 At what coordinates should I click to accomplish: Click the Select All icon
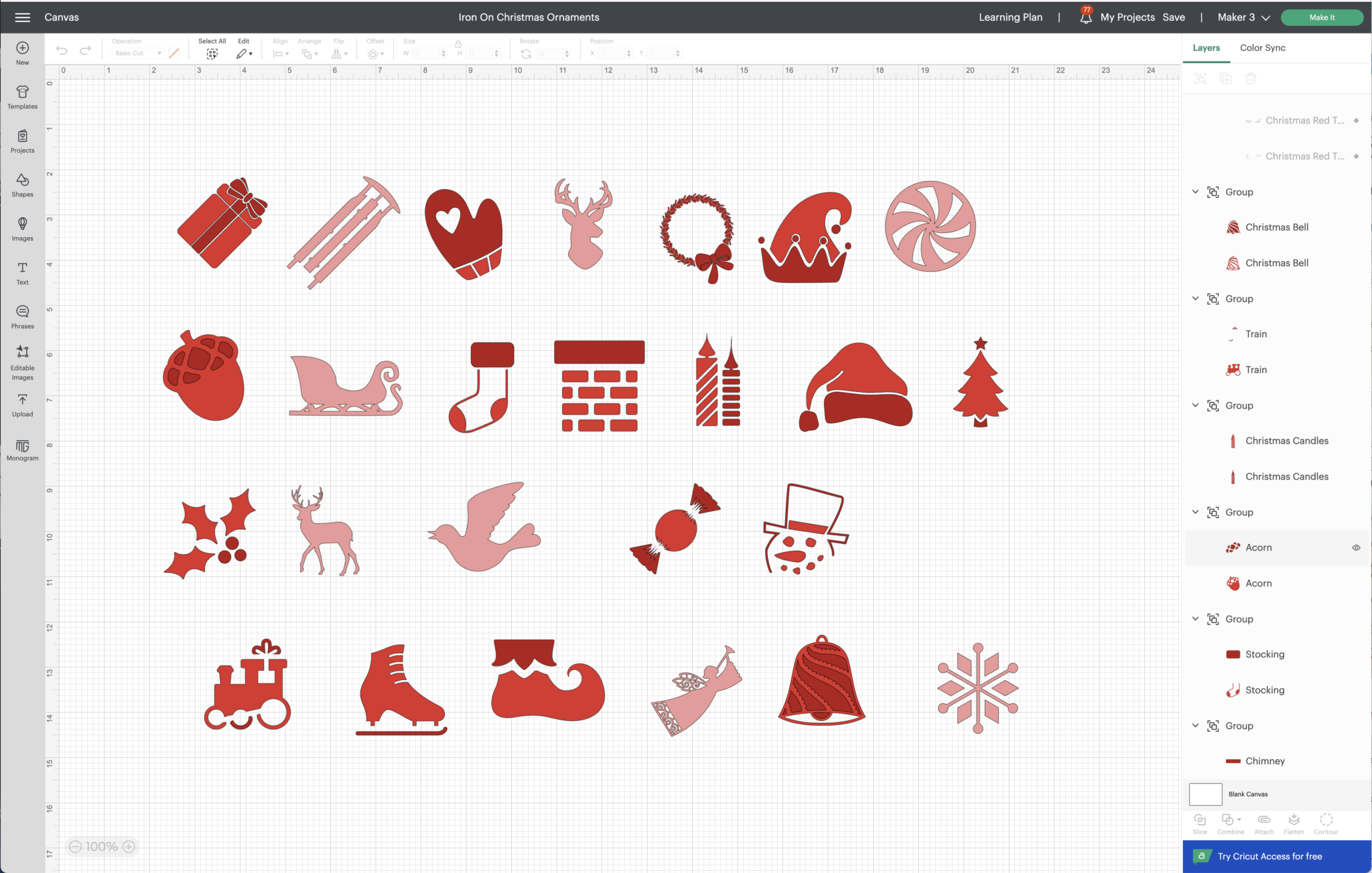point(212,54)
